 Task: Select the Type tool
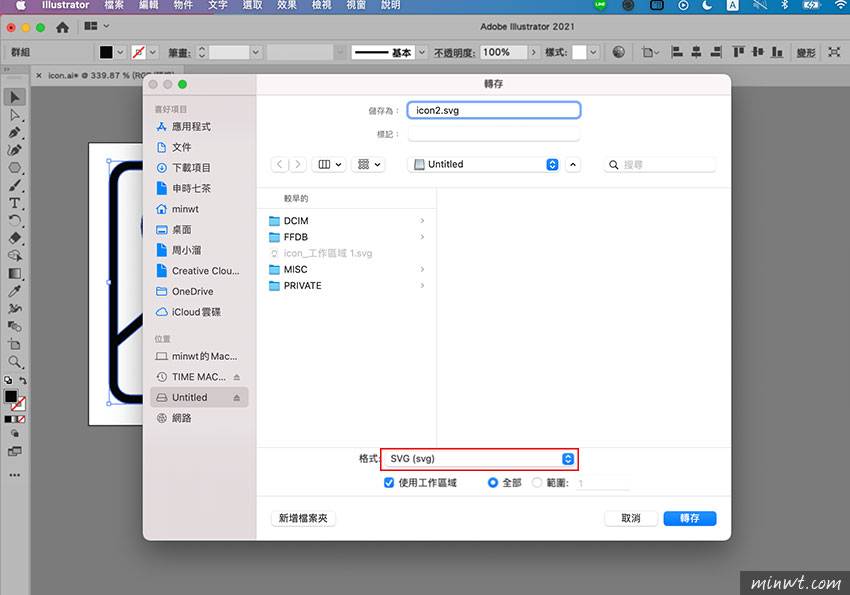coord(14,203)
